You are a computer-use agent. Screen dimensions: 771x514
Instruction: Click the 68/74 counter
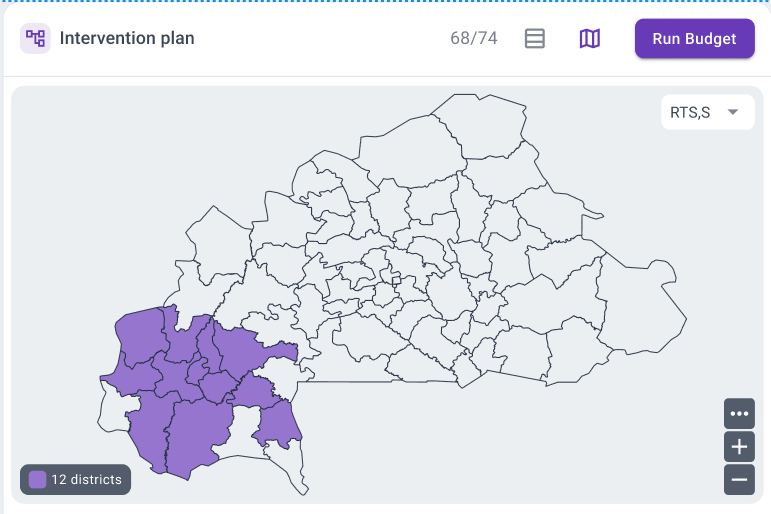(x=473, y=39)
